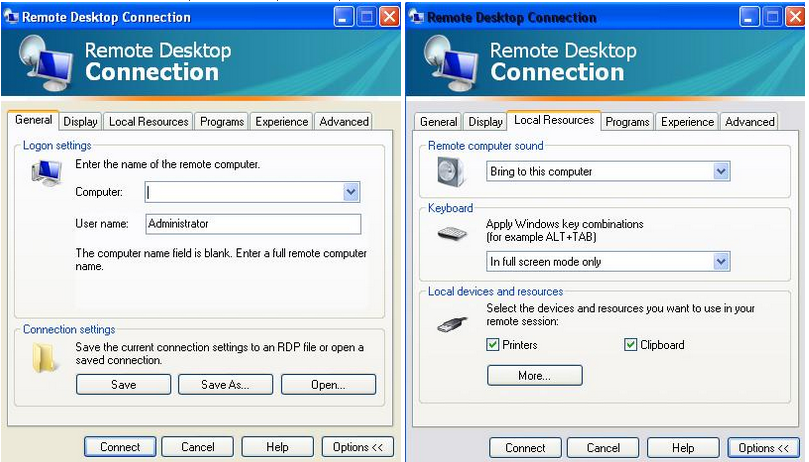
Task: Click the Save As... button
Action: 225,385
